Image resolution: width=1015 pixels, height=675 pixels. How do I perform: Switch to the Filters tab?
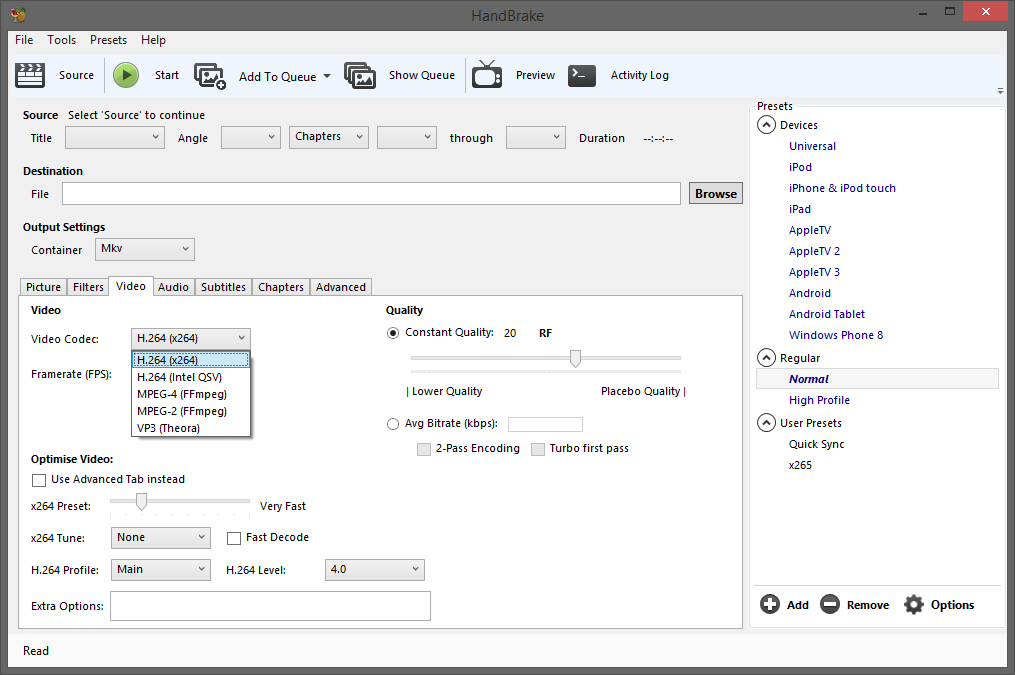pyautogui.click(x=88, y=287)
